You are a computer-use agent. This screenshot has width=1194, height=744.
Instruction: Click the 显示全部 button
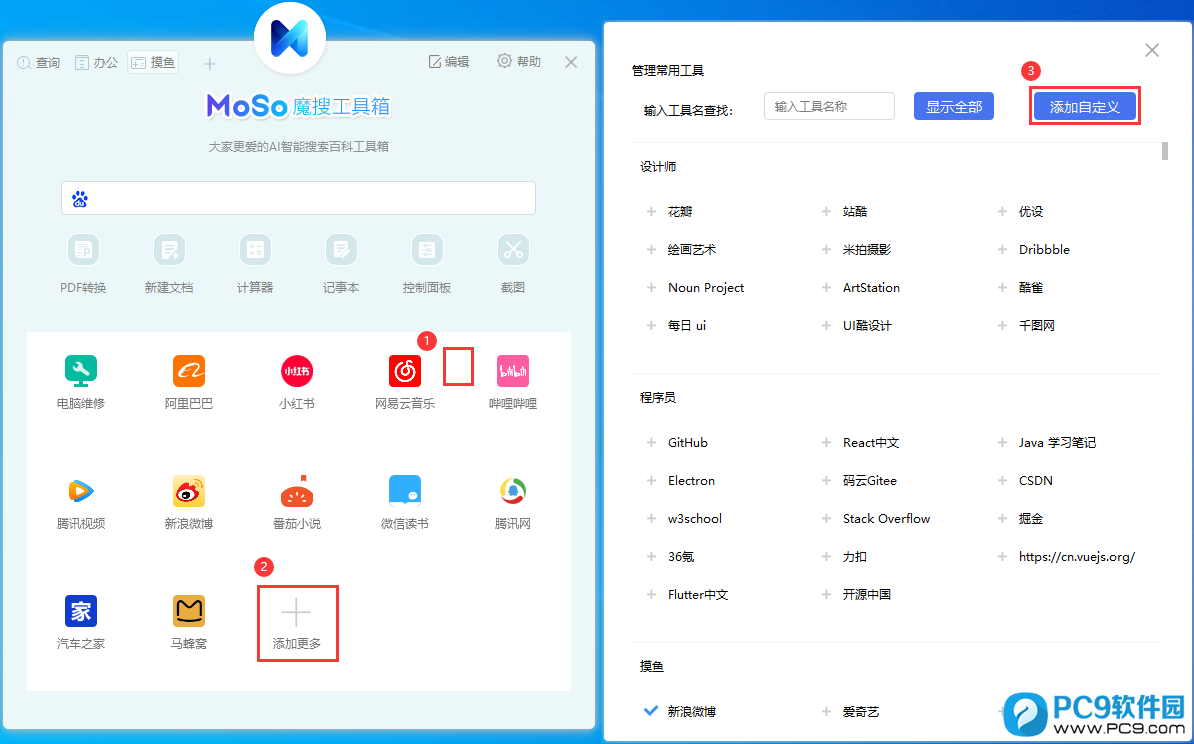[953, 107]
